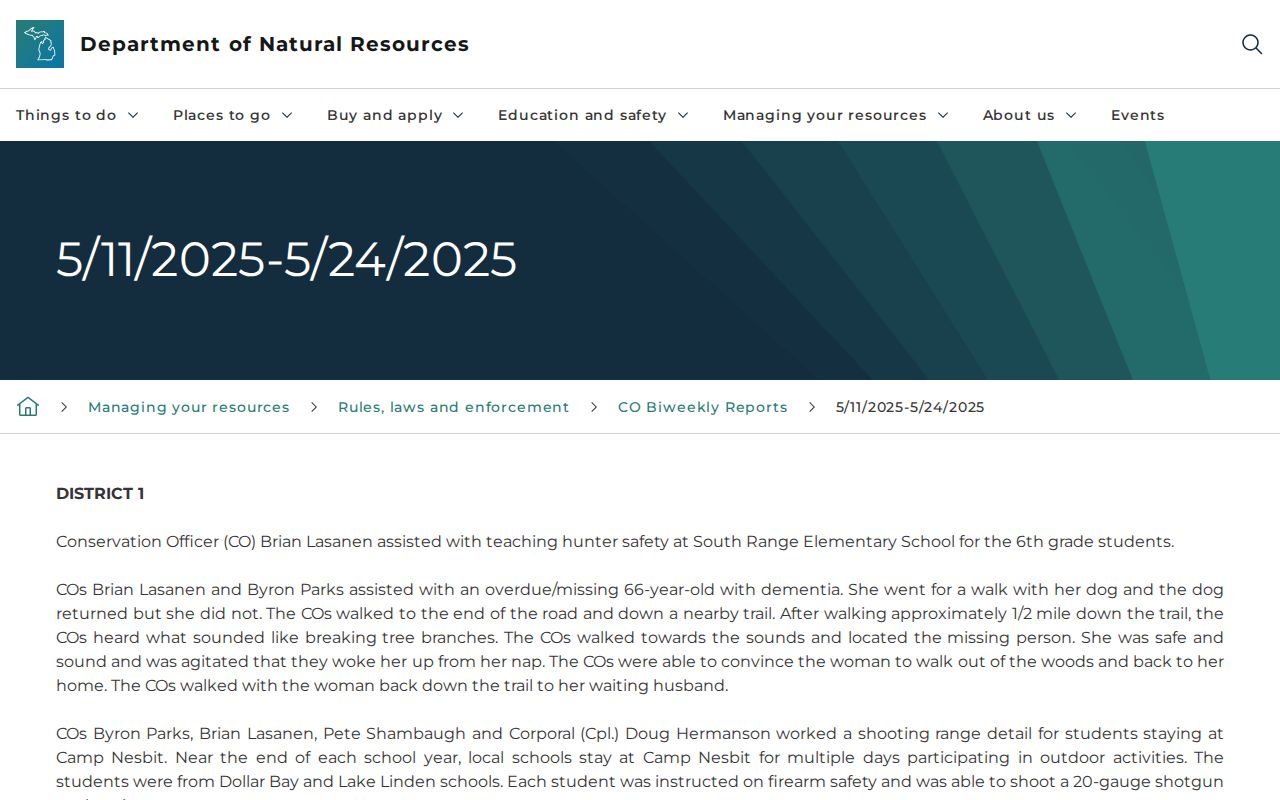Click current page breadcrumb 5/11/2025-5/24/2025
This screenshot has height=800, width=1280.
[x=910, y=407]
